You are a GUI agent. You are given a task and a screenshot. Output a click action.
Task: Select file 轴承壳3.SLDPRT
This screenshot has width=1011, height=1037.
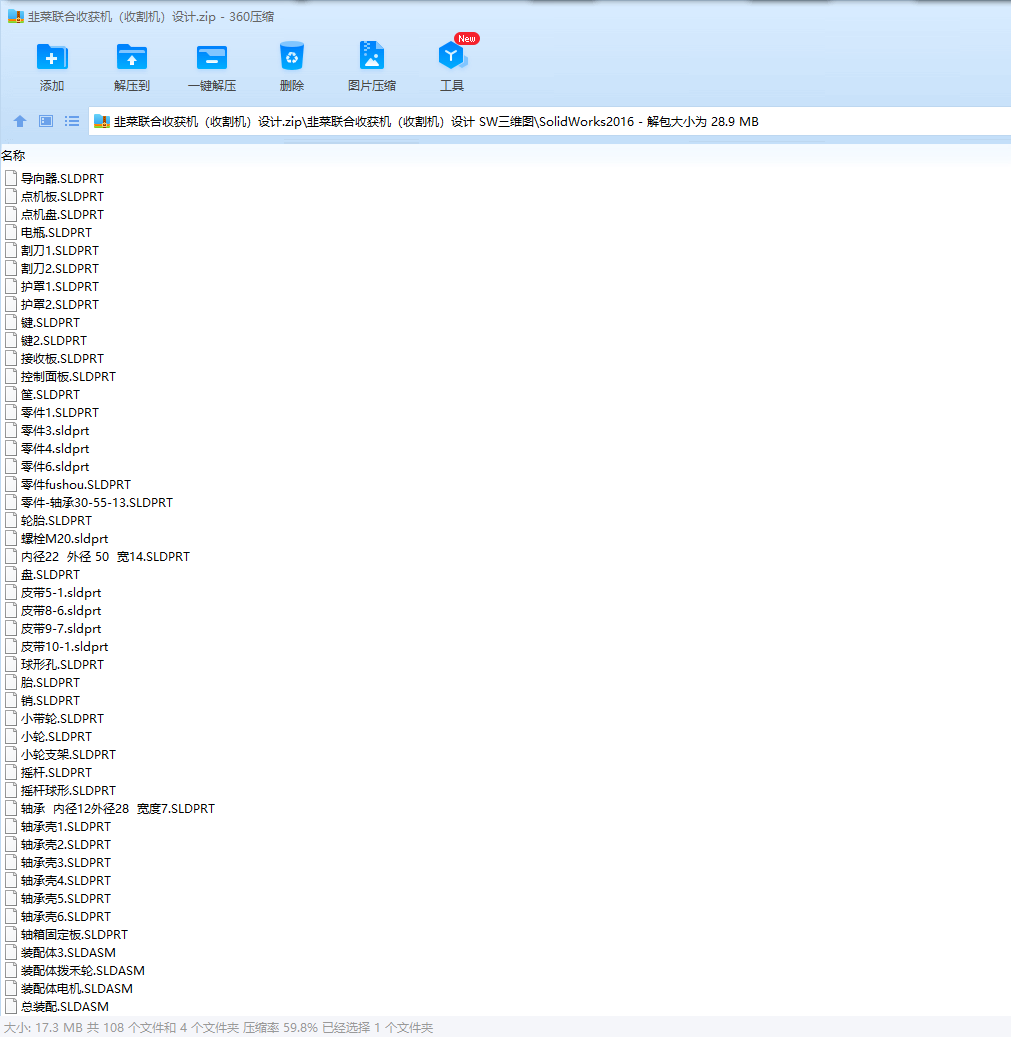coord(65,862)
